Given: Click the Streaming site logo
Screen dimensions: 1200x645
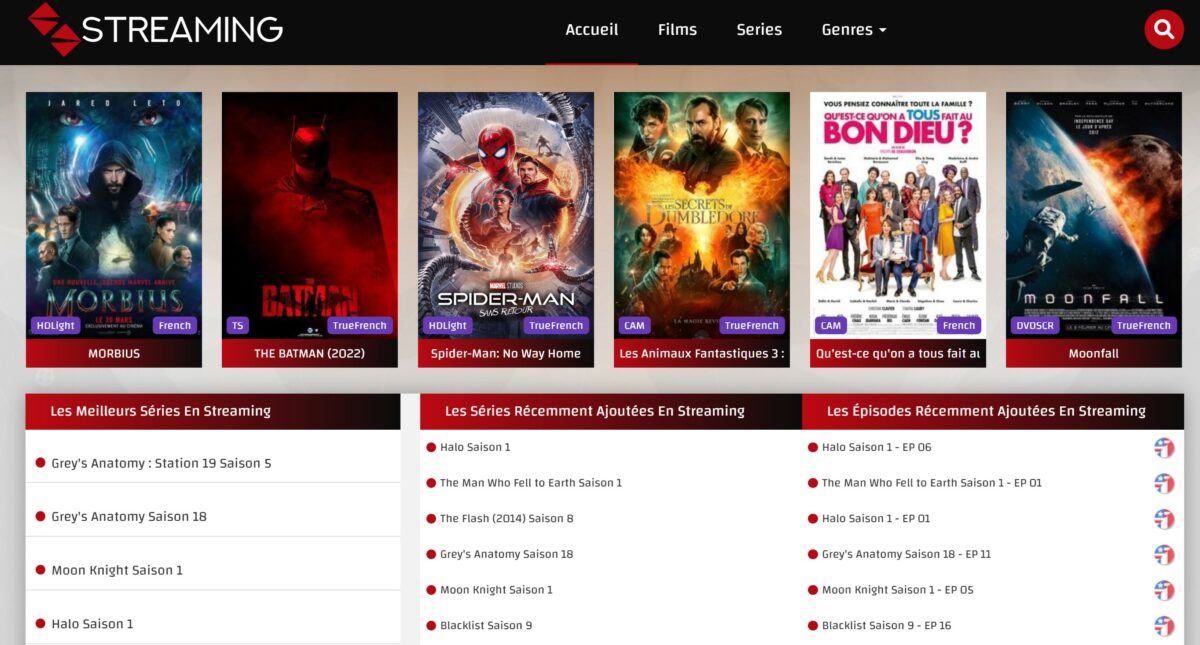Looking at the screenshot, I should coord(156,29).
